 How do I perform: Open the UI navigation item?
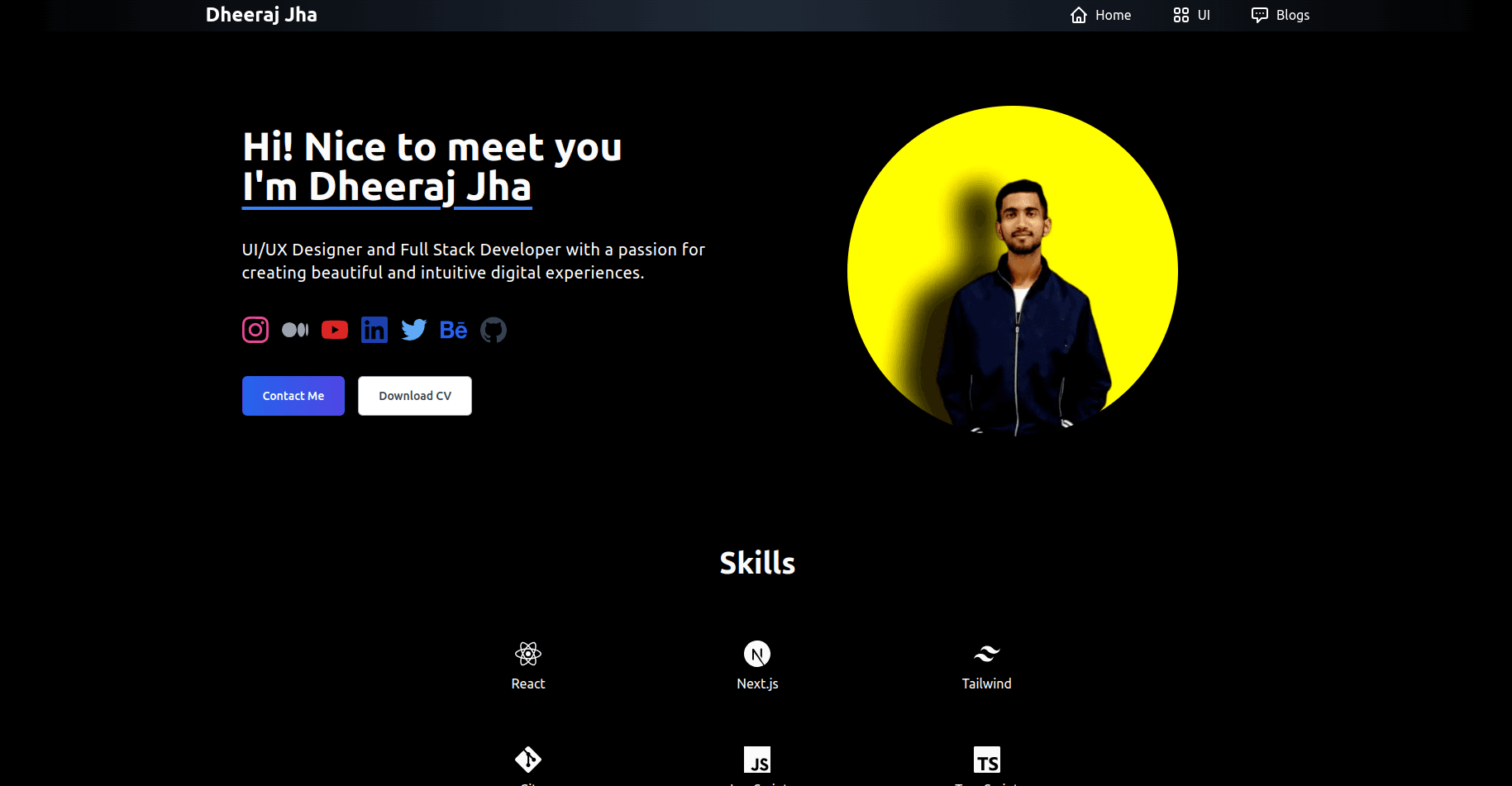tap(1191, 15)
